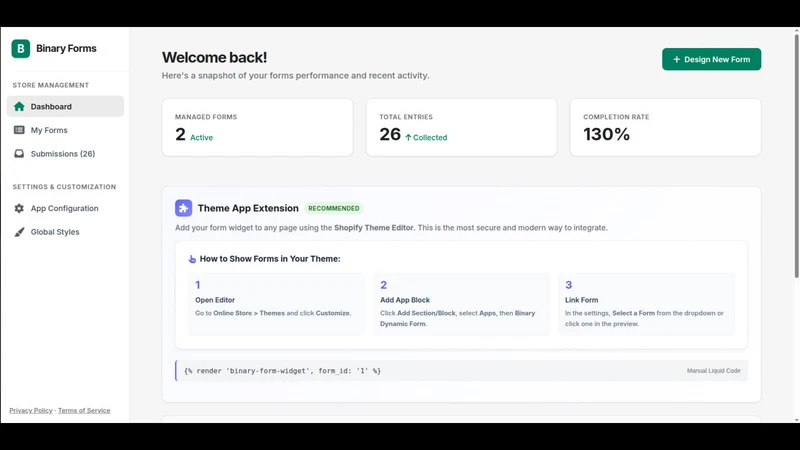Click the Design New Form button

[x=712, y=59]
